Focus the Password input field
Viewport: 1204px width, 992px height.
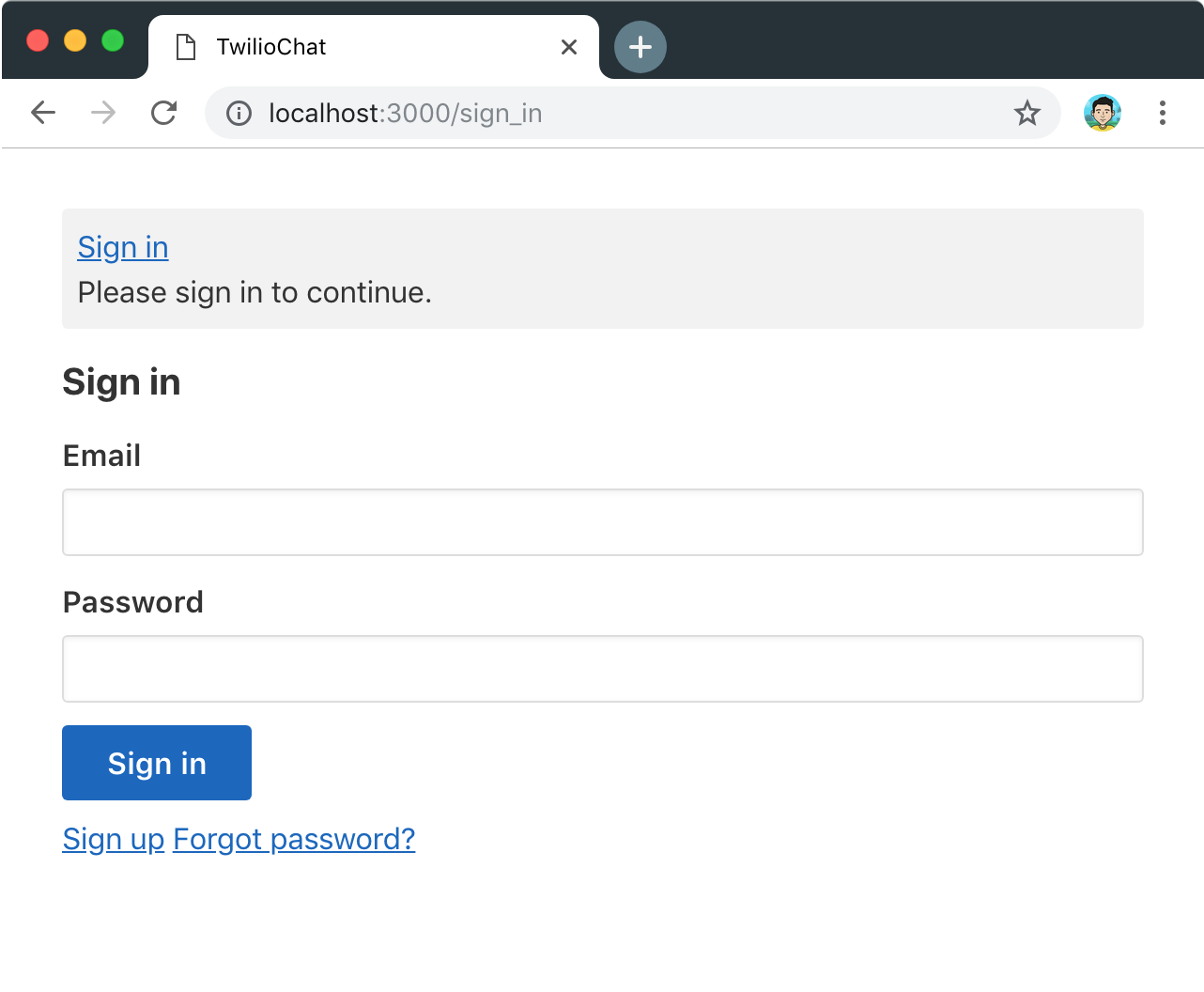click(603, 669)
